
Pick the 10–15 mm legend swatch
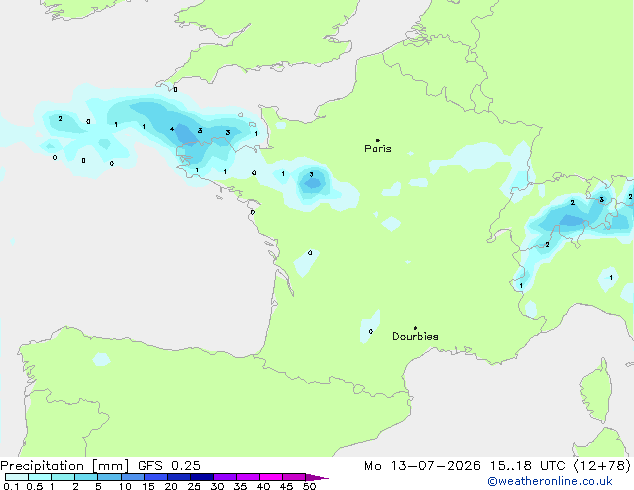point(132,477)
